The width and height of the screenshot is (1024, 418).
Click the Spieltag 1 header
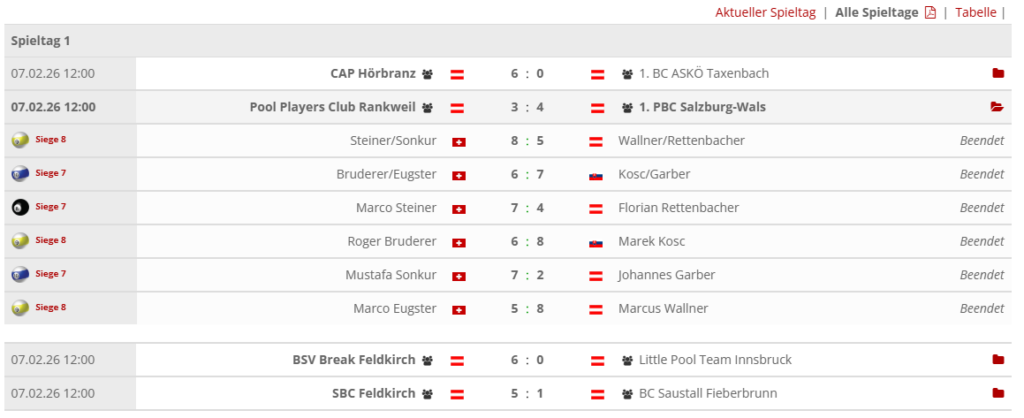(x=40, y=41)
